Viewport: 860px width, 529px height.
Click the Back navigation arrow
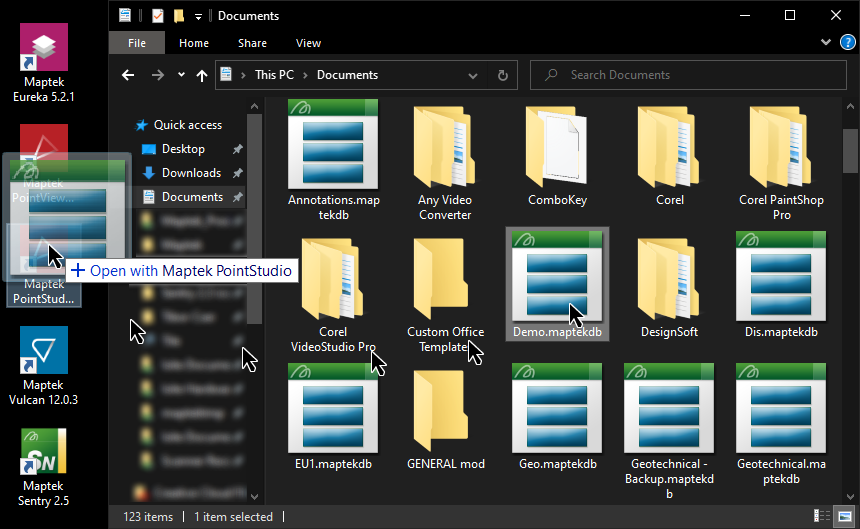coord(128,75)
